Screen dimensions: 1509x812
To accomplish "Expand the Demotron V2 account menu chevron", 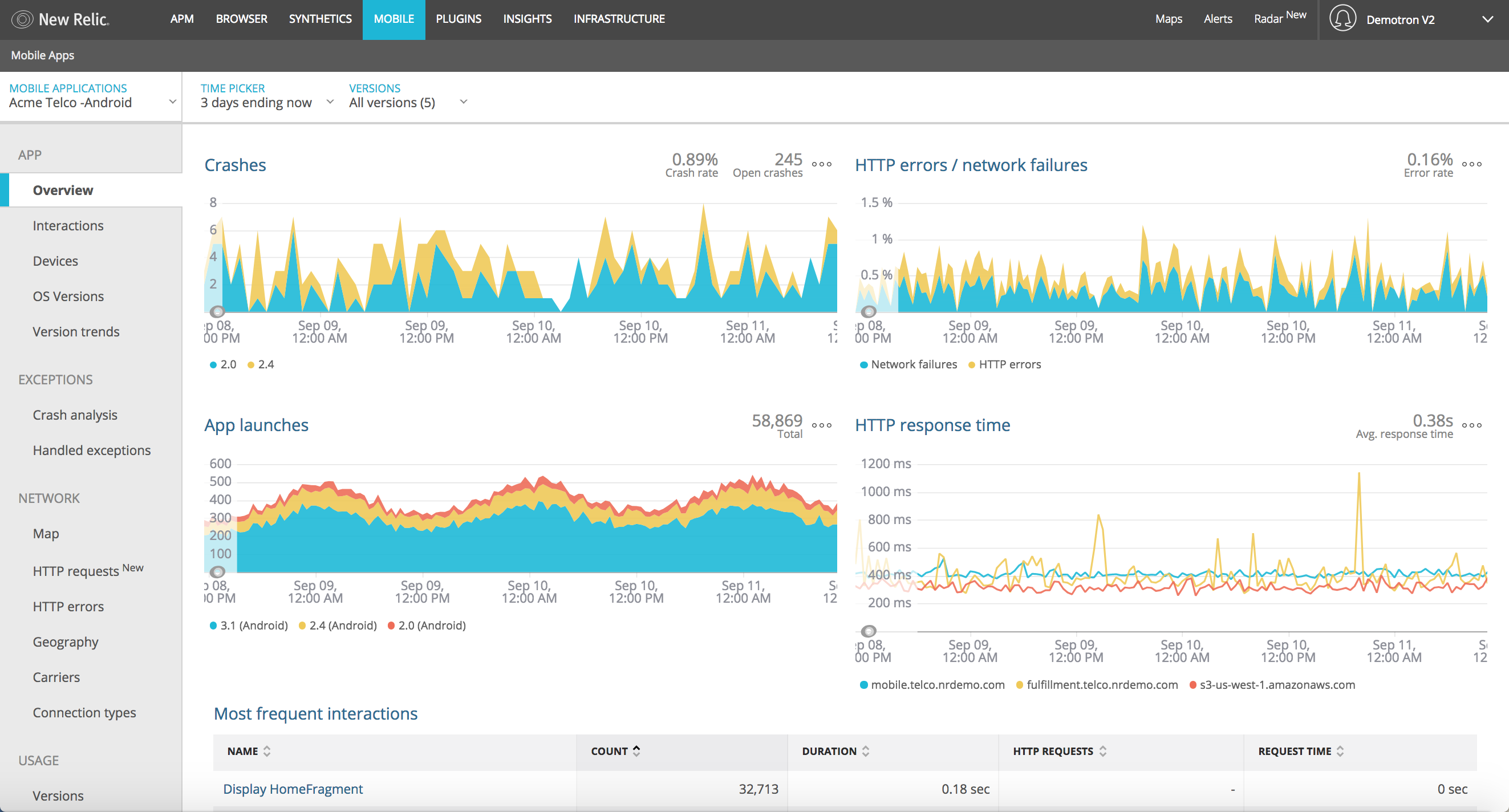I will 1487,19.
